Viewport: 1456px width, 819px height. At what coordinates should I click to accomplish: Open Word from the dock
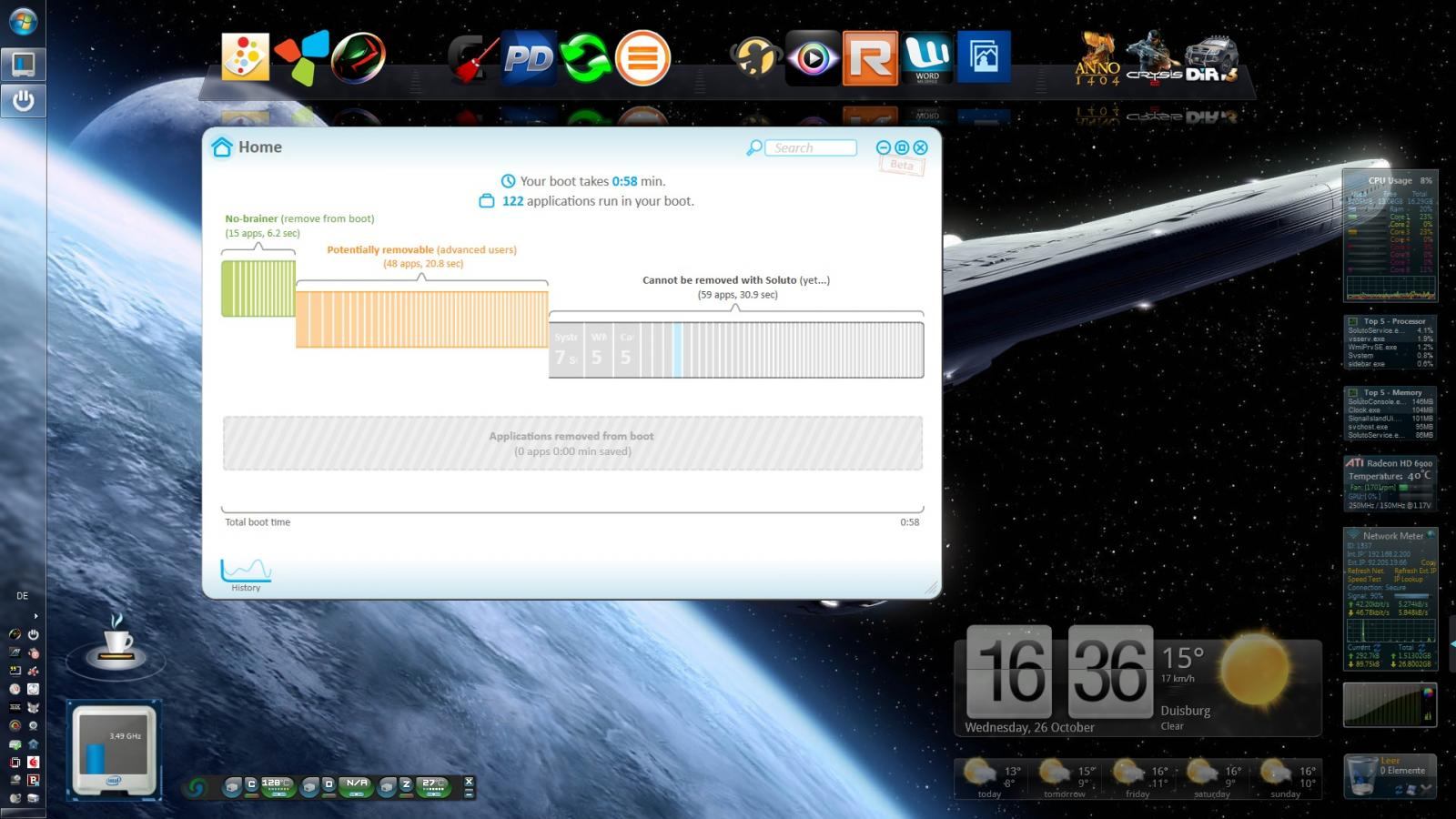click(927, 57)
